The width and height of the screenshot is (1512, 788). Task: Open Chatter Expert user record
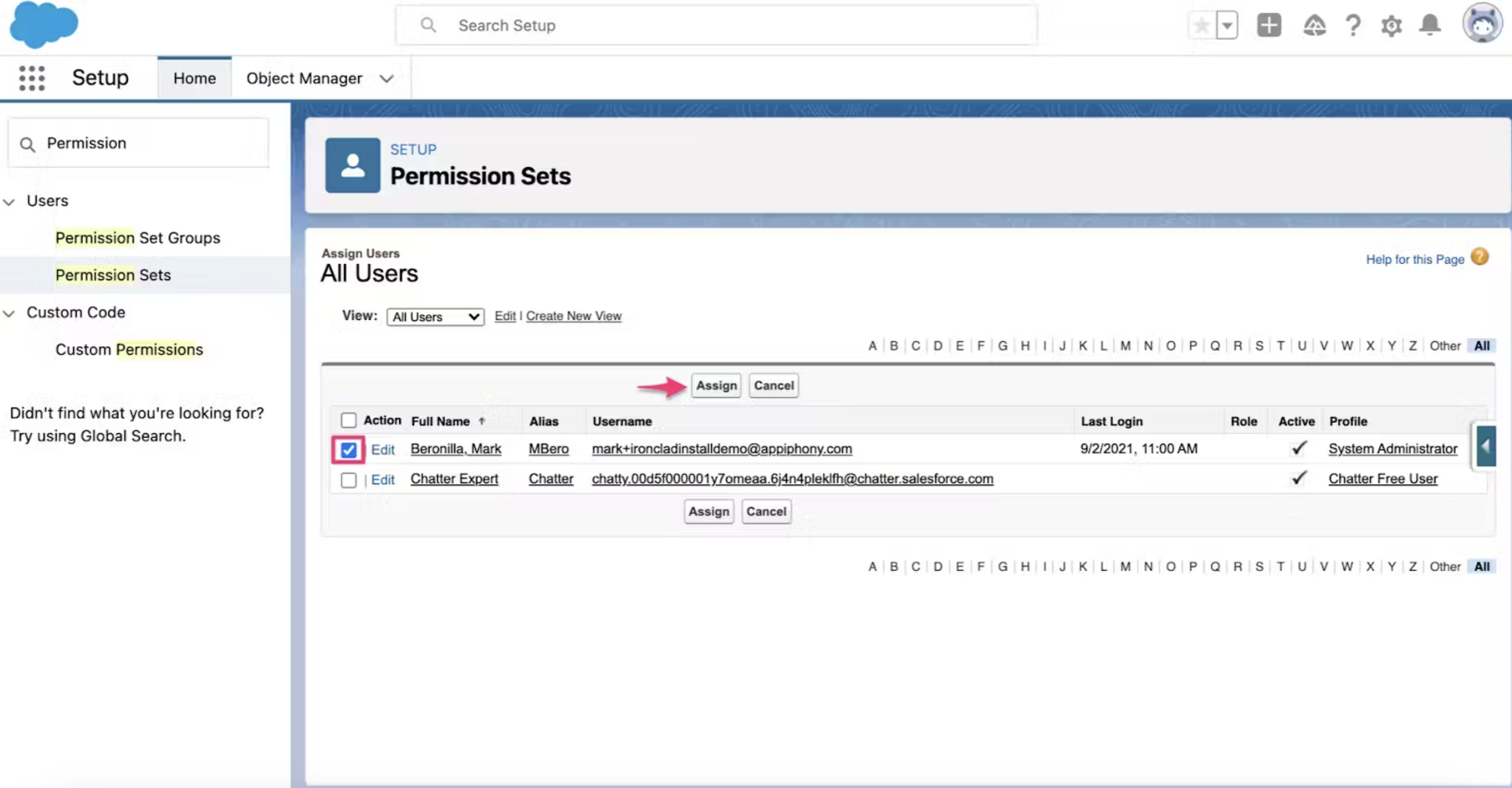point(454,479)
